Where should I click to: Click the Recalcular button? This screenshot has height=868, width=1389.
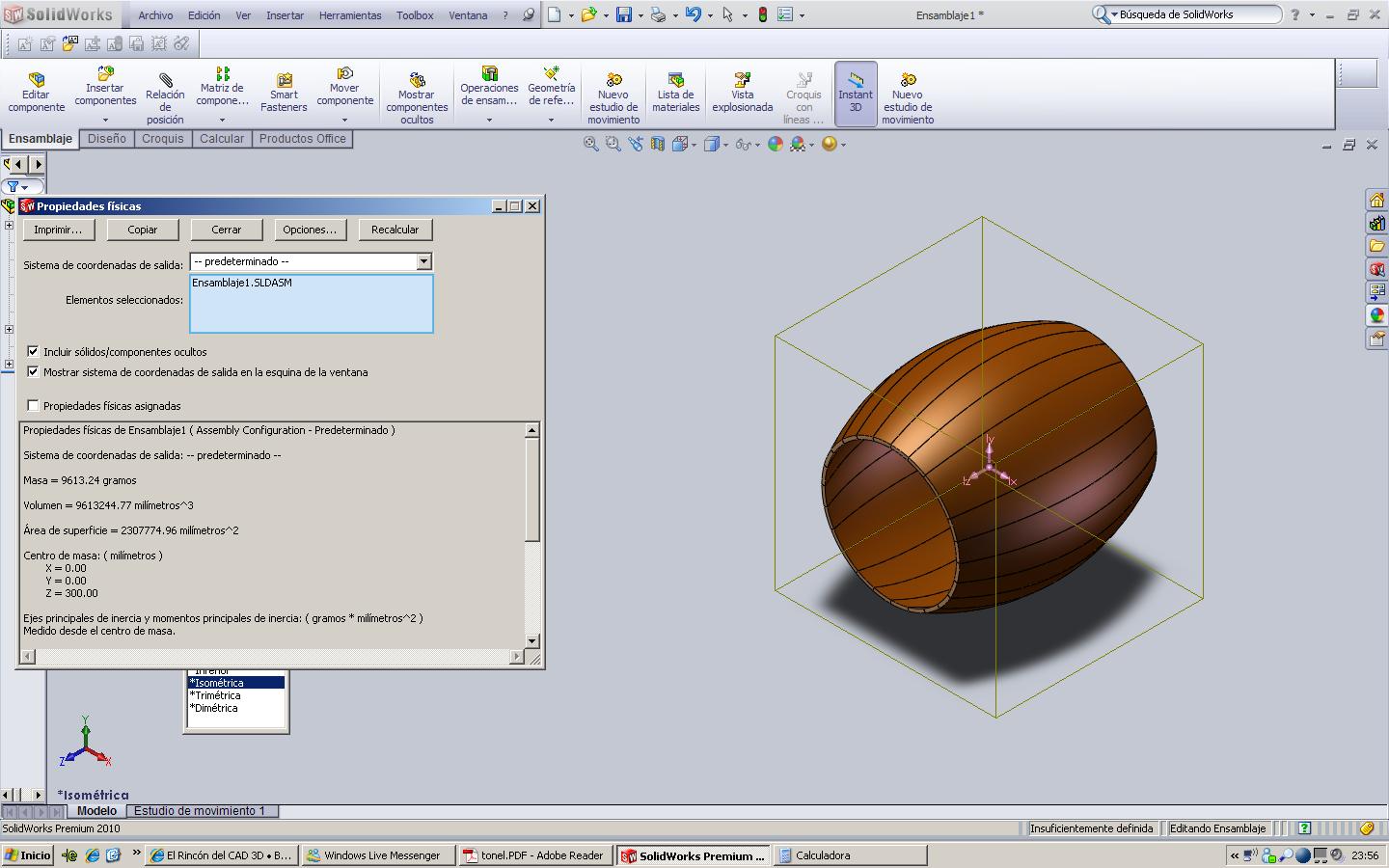coord(395,230)
